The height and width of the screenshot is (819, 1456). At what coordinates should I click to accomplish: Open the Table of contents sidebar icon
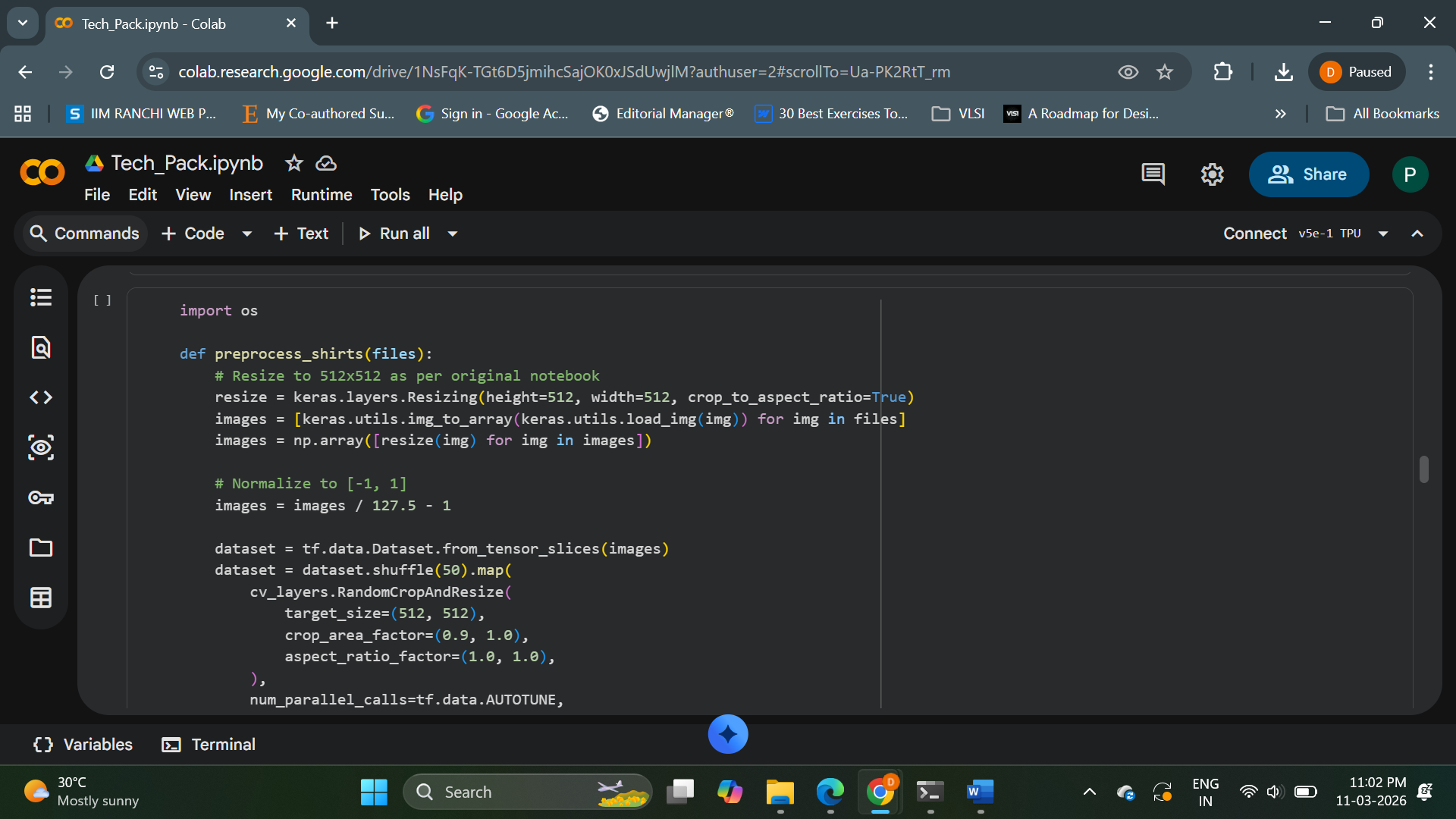[41, 297]
